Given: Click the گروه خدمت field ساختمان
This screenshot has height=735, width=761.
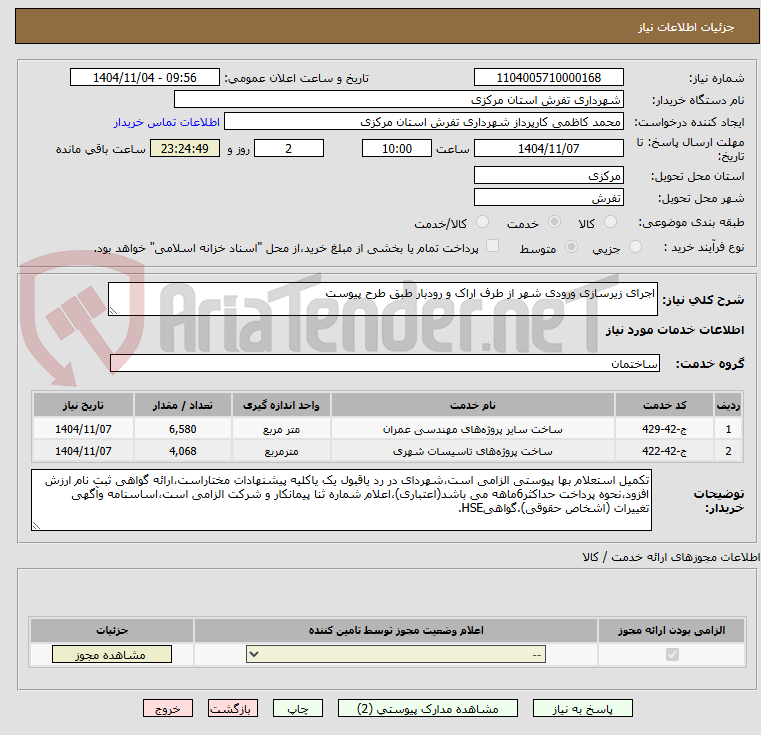Looking at the screenshot, I should [385, 363].
